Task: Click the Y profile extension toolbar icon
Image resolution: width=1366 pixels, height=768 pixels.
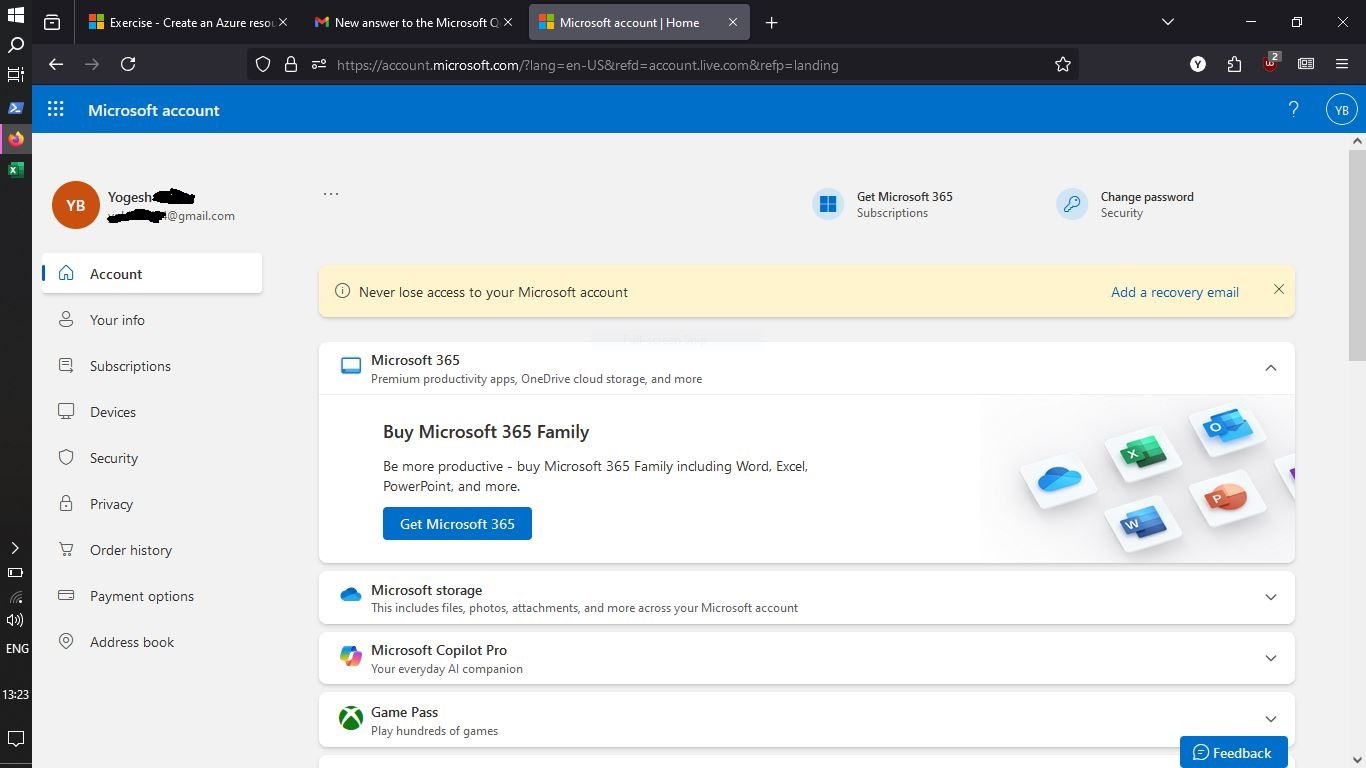Action: click(x=1198, y=64)
